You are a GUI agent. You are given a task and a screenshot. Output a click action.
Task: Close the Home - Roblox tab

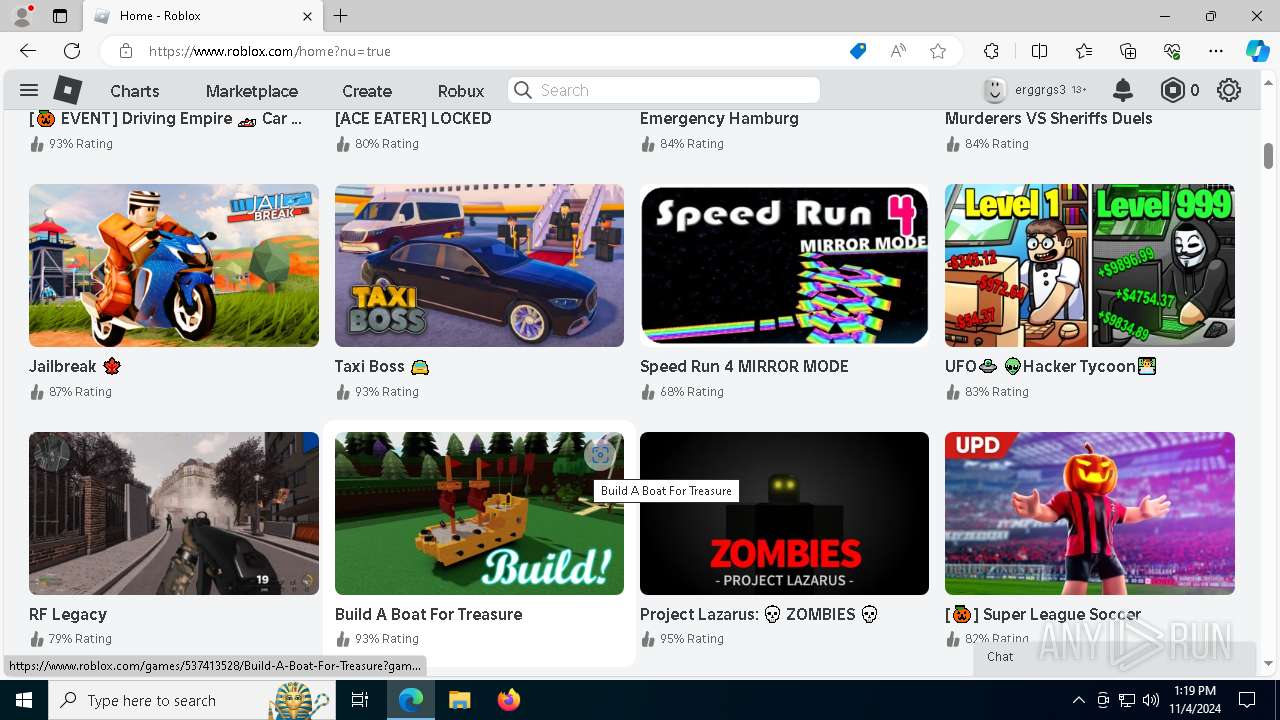(308, 16)
